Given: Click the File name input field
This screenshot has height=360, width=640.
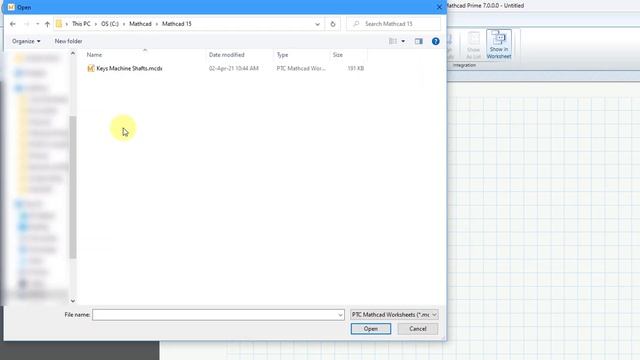Looking at the screenshot, I should tap(215, 315).
